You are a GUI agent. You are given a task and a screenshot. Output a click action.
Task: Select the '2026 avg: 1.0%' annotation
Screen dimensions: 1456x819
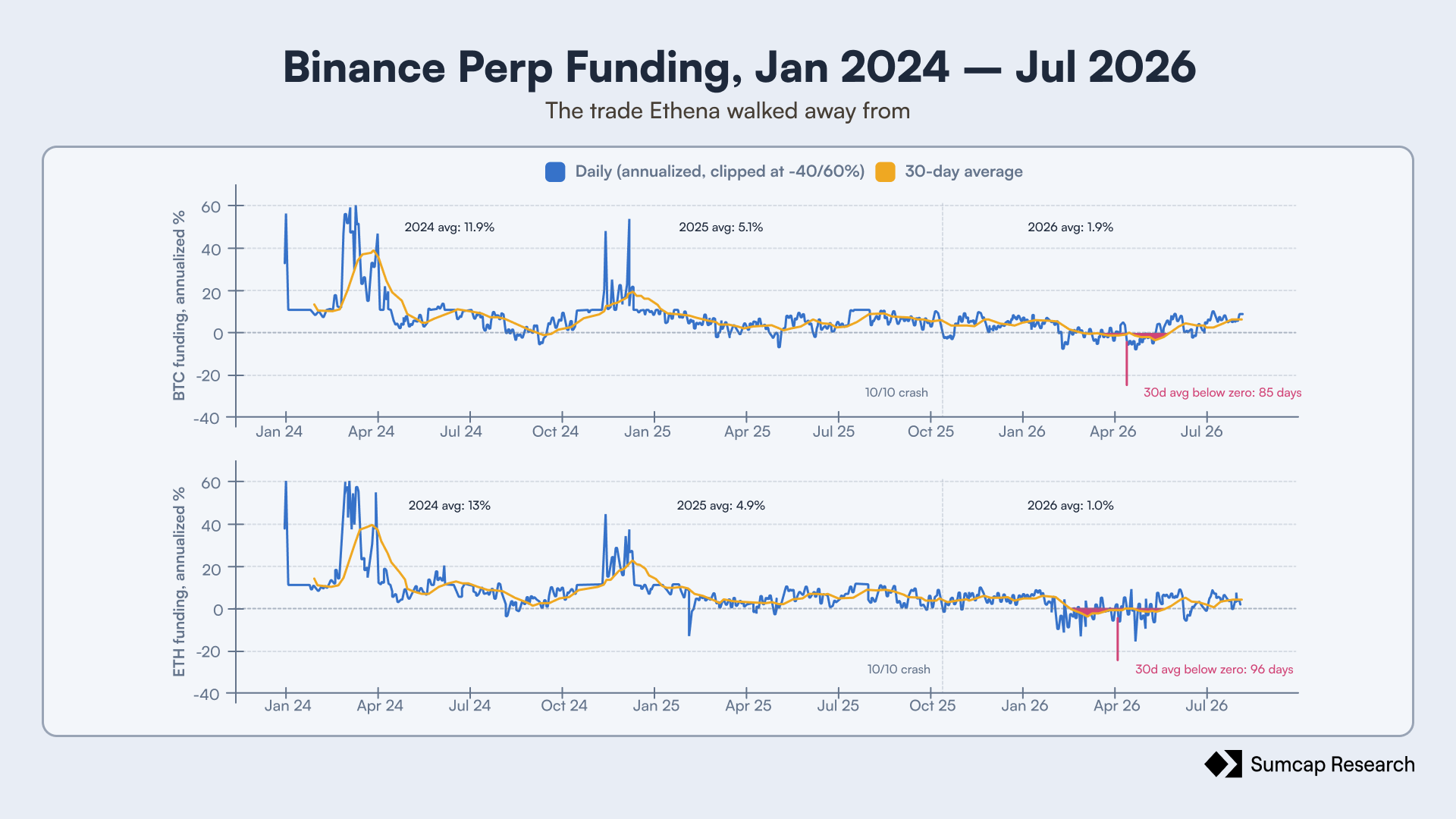tap(1070, 506)
